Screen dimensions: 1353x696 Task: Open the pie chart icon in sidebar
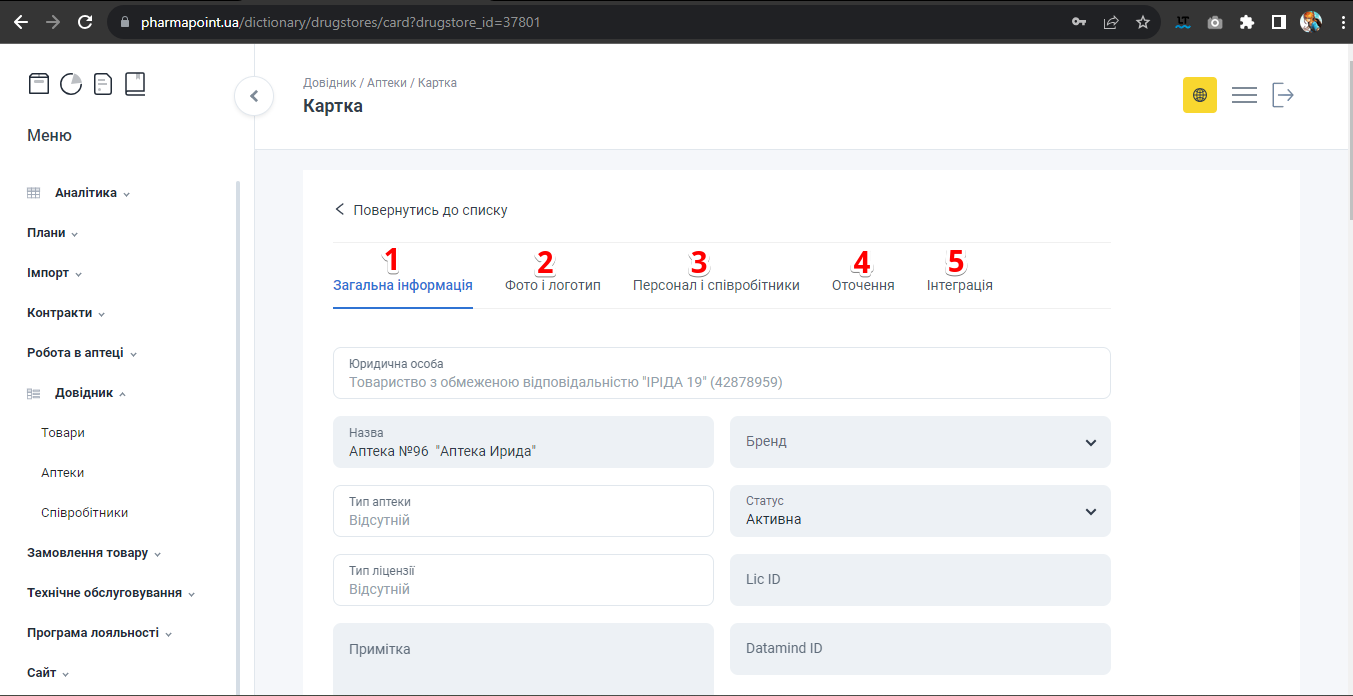[71, 84]
